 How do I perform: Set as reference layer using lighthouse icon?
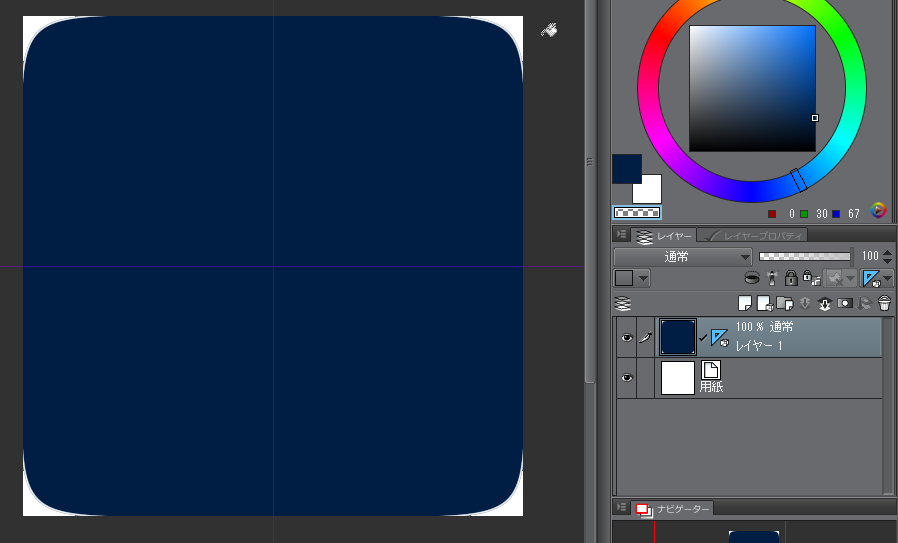[x=772, y=278]
